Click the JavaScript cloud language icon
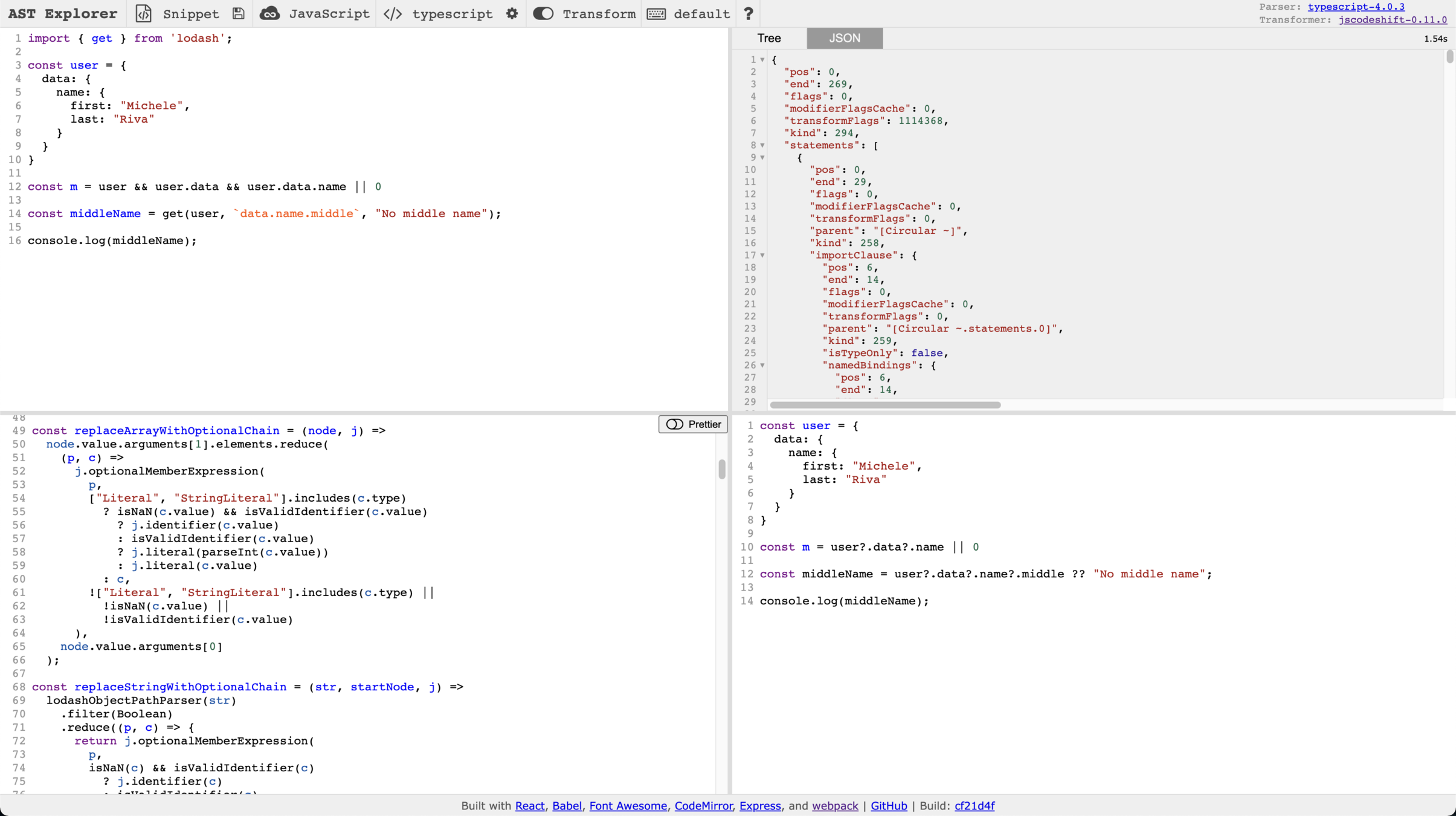 (x=269, y=13)
